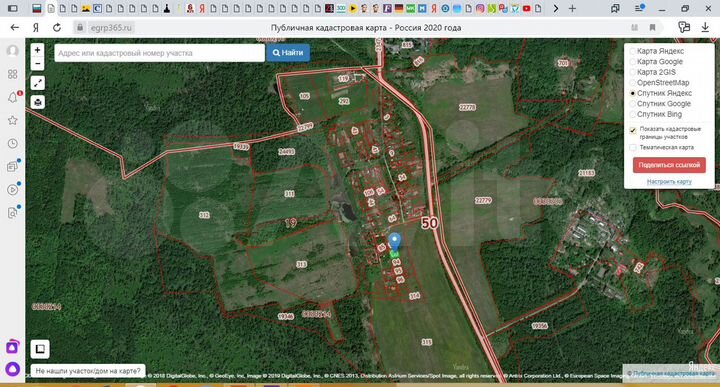Launch Alice assistant at sidebar bottom

(12, 369)
